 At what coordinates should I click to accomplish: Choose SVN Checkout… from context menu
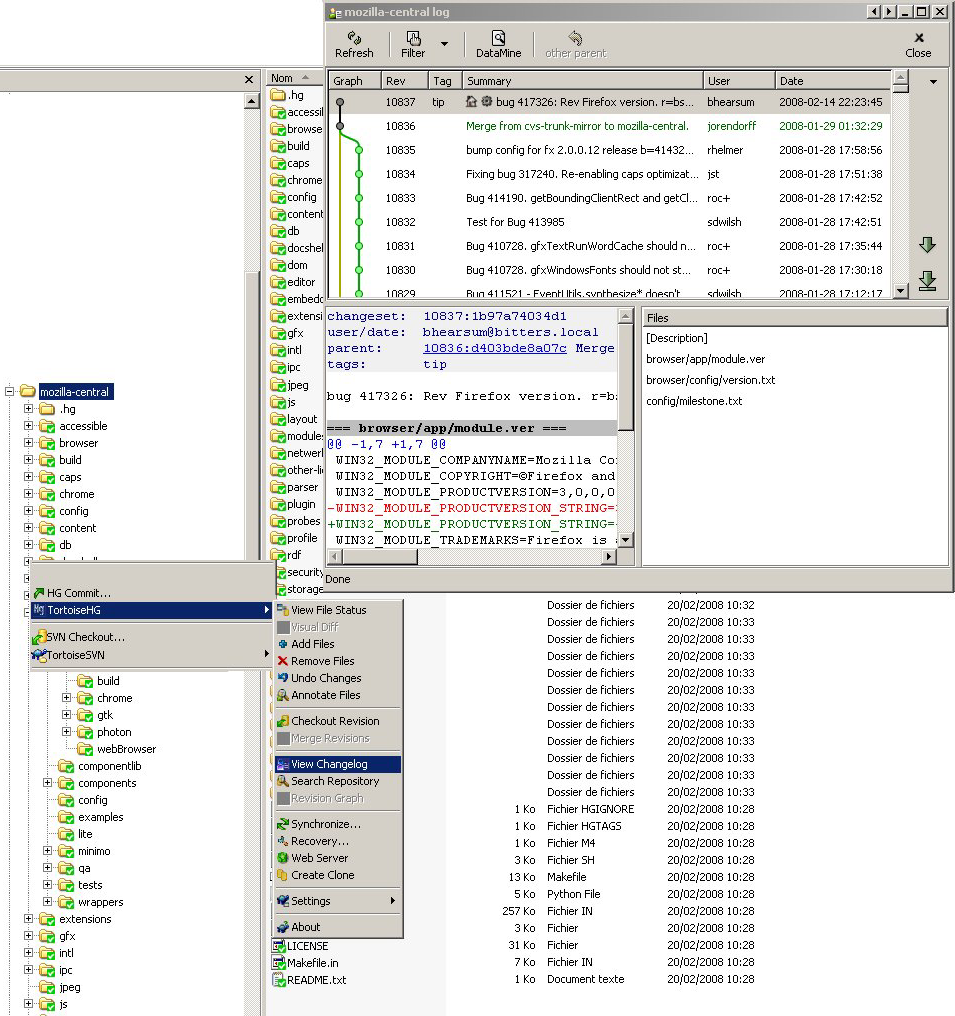pyautogui.click(x=153, y=637)
